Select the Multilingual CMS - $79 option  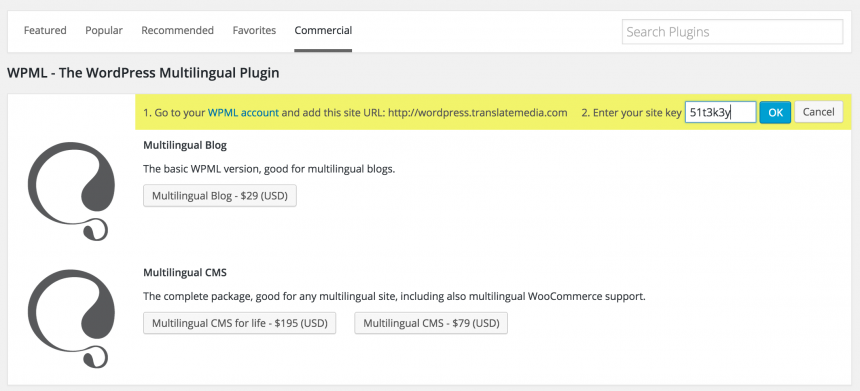tap(431, 323)
